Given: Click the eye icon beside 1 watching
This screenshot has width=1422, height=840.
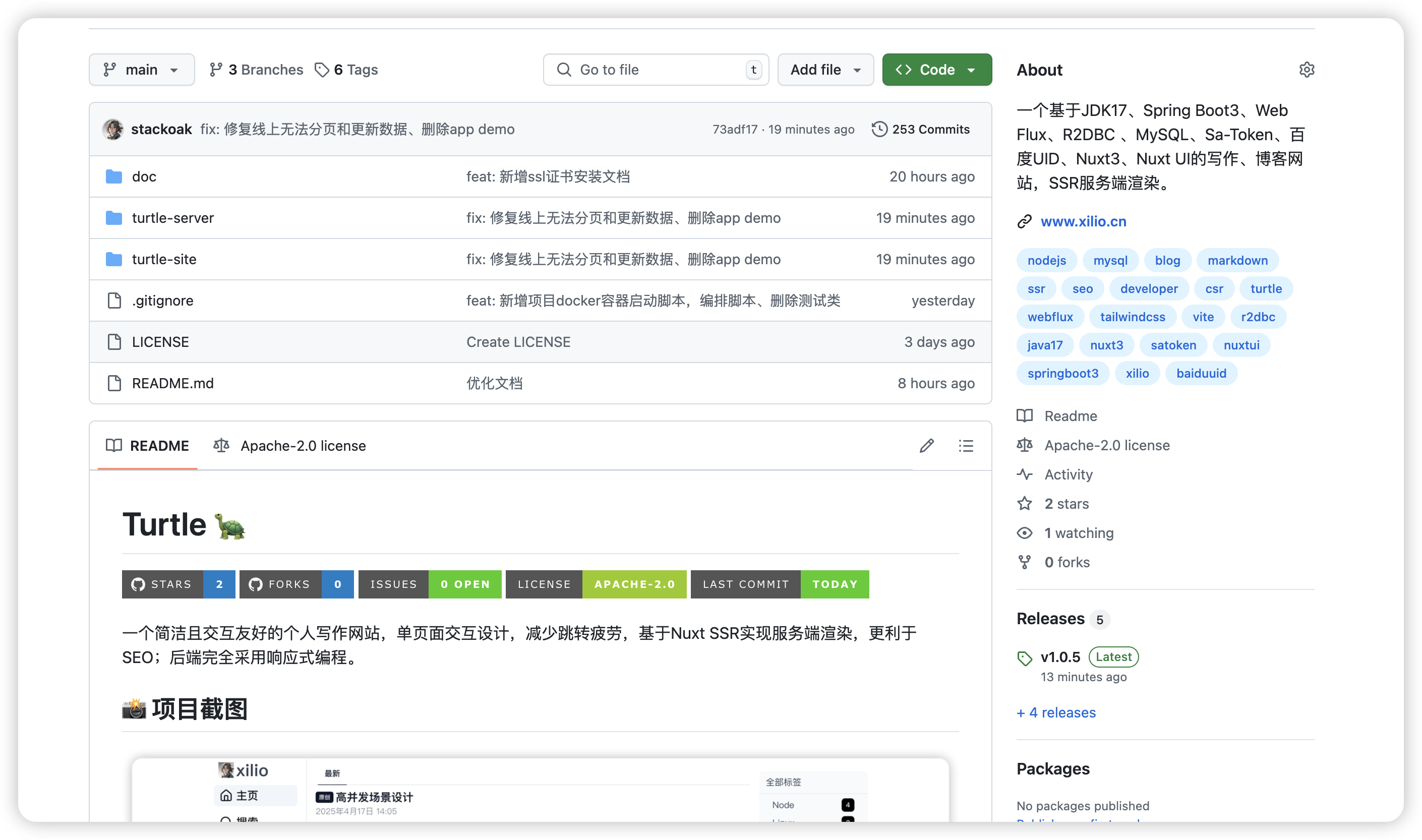Looking at the screenshot, I should click(1024, 532).
